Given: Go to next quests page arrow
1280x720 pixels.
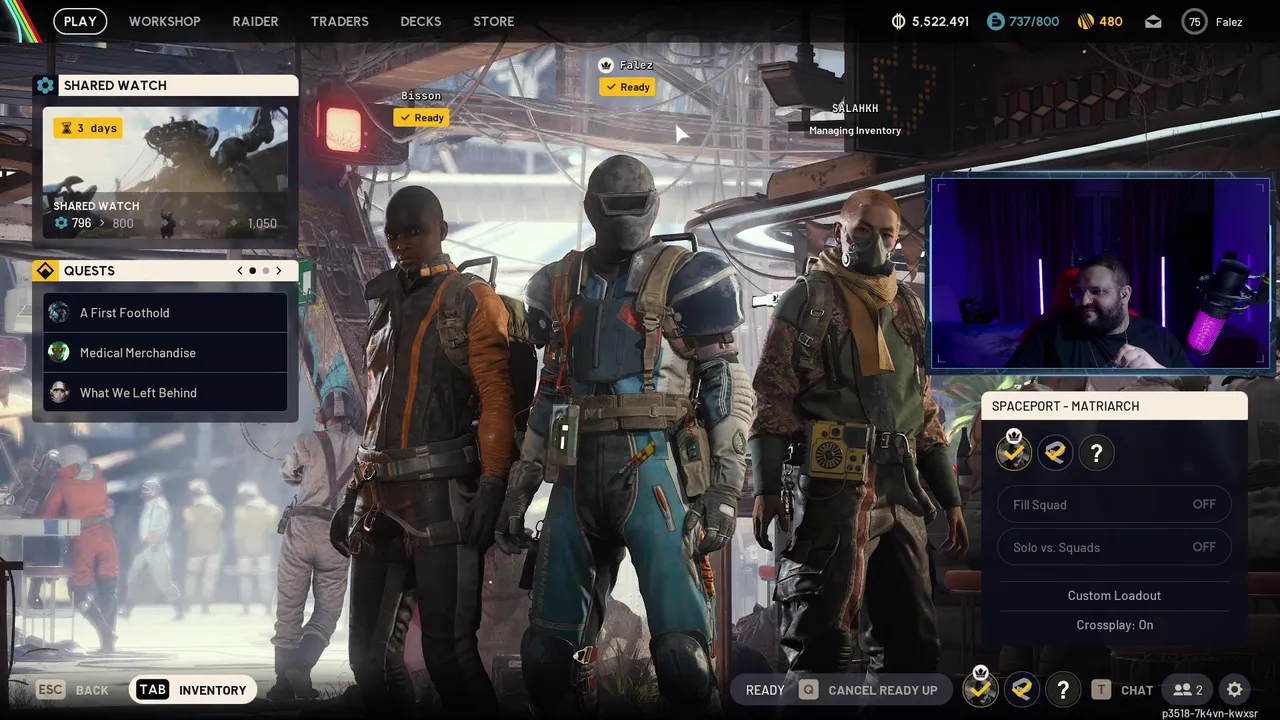Looking at the screenshot, I should point(279,270).
